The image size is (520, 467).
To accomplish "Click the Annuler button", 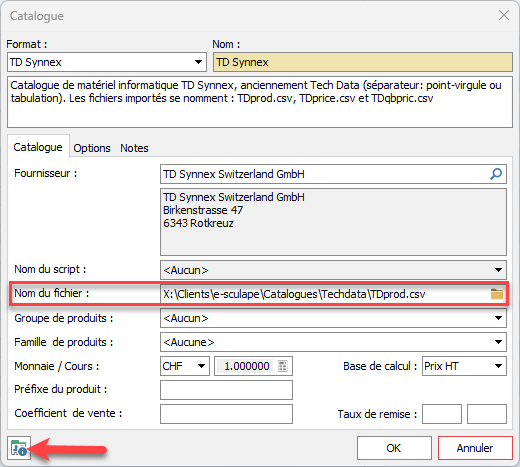I will tap(475, 448).
